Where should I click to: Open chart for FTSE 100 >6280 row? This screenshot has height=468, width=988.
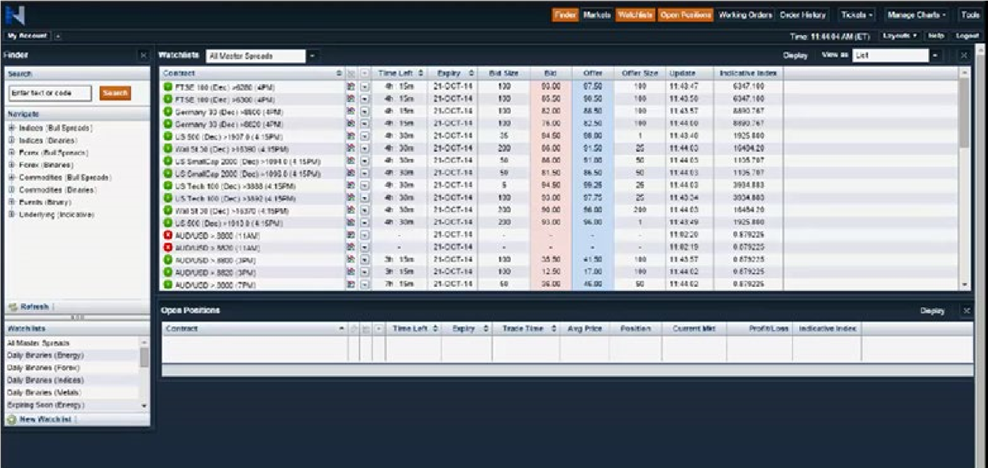[x=351, y=86]
